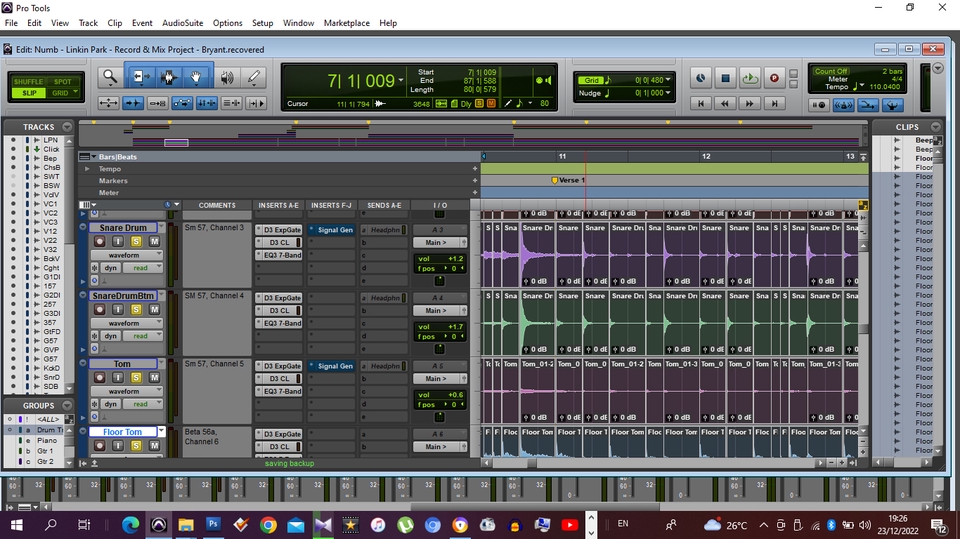960x539 pixels.
Task: Open Signal Gen insert on Tom track
Action: pyautogui.click(x=331, y=366)
